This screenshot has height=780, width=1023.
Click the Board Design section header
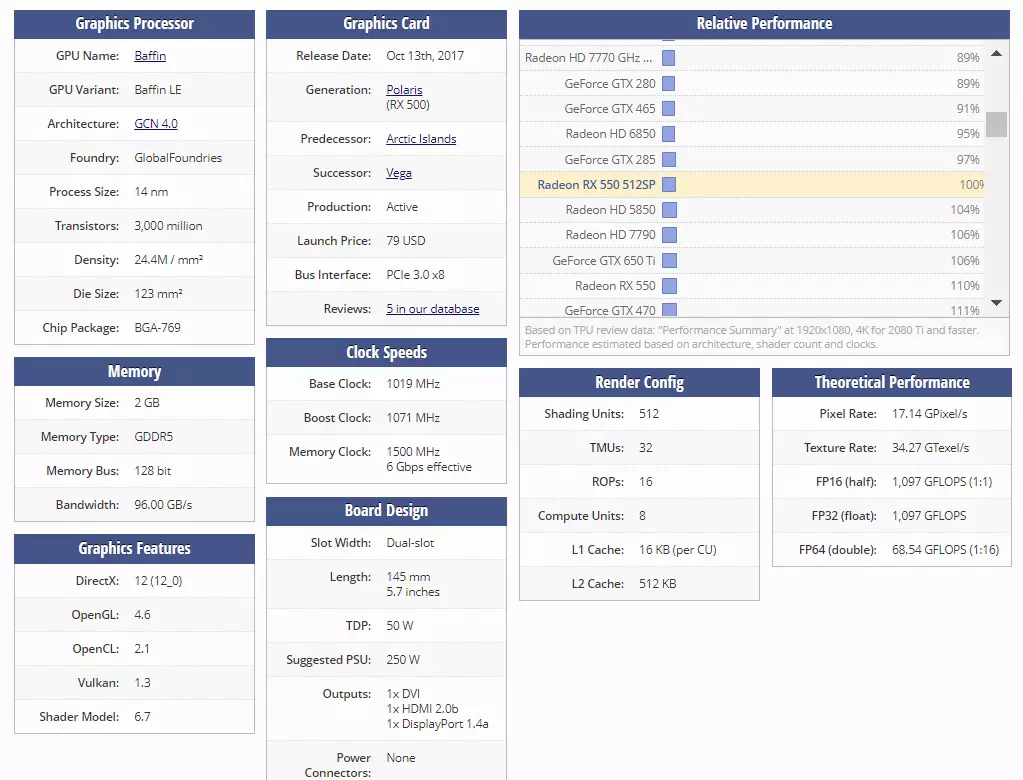[x=386, y=511]
